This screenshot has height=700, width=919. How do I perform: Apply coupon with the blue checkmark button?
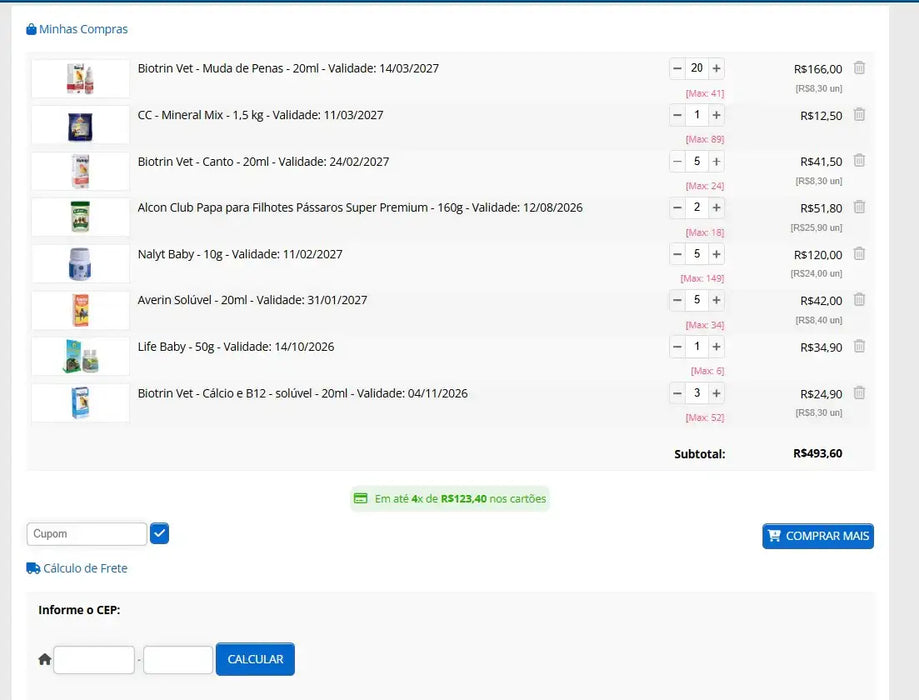tap(160, 534)
